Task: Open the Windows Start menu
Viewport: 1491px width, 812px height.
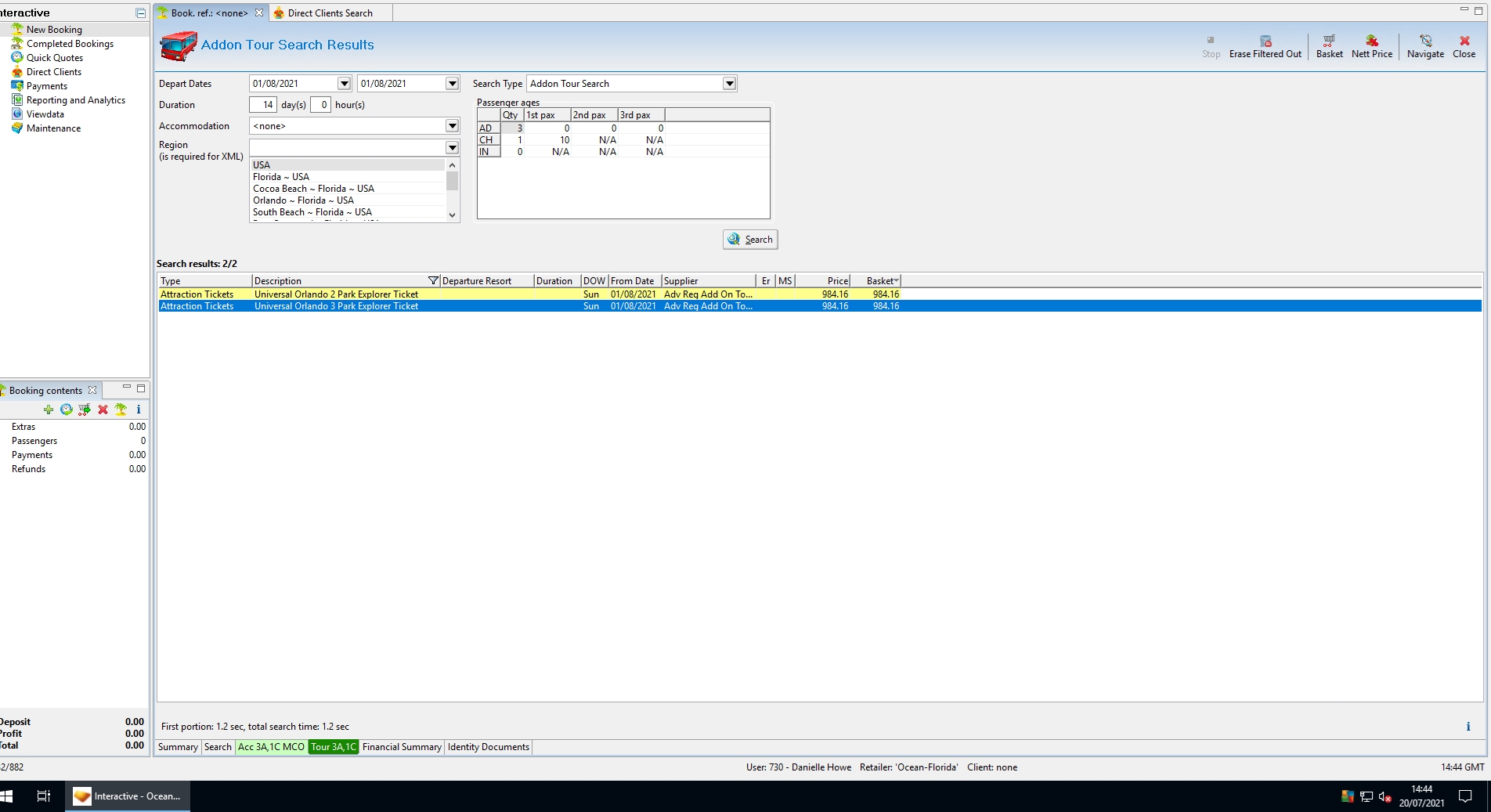Action: coord(7,796)
